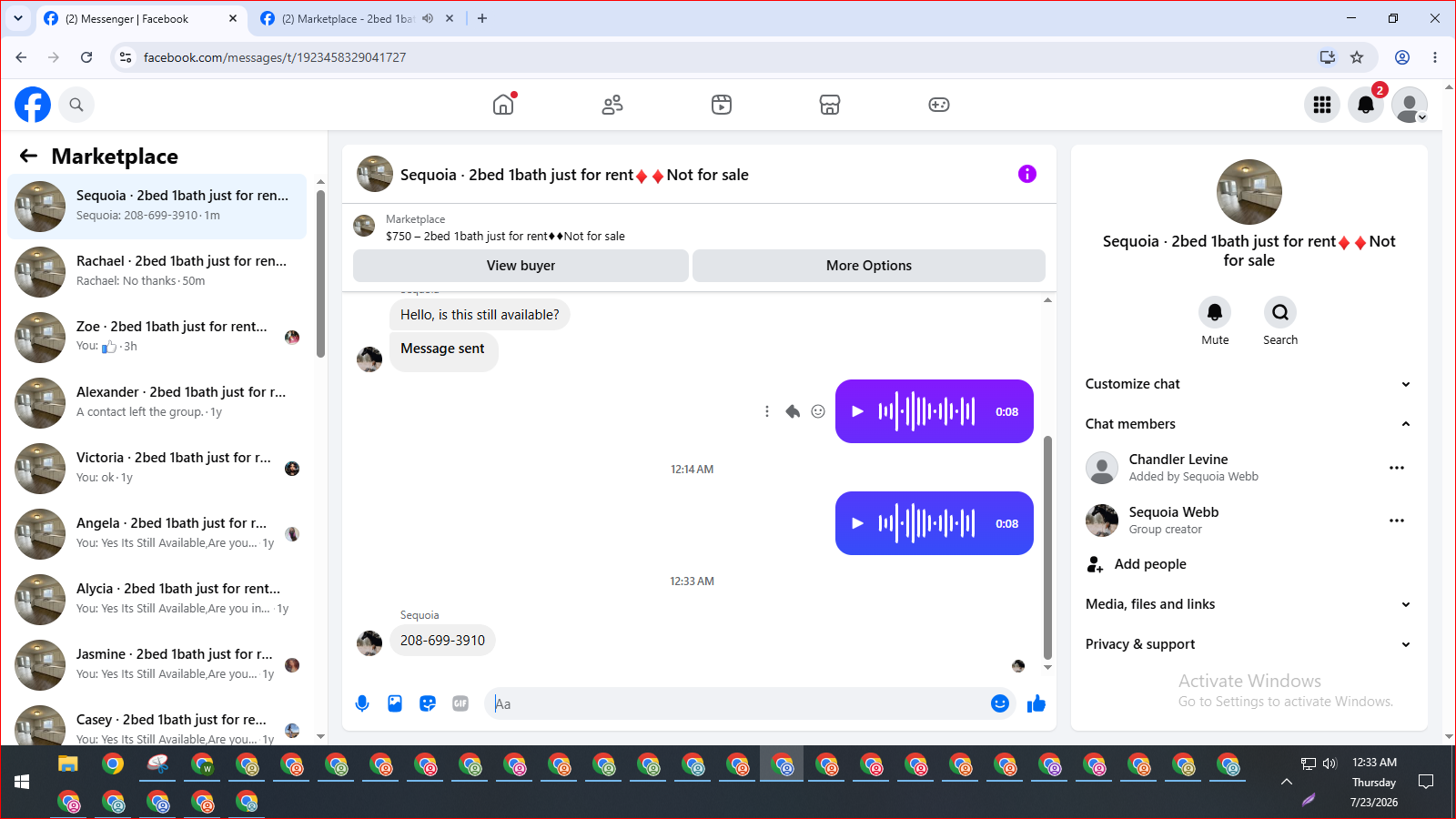1456x819 pixels.
Task: Open the Angela conversation
Action: (157, 533)
